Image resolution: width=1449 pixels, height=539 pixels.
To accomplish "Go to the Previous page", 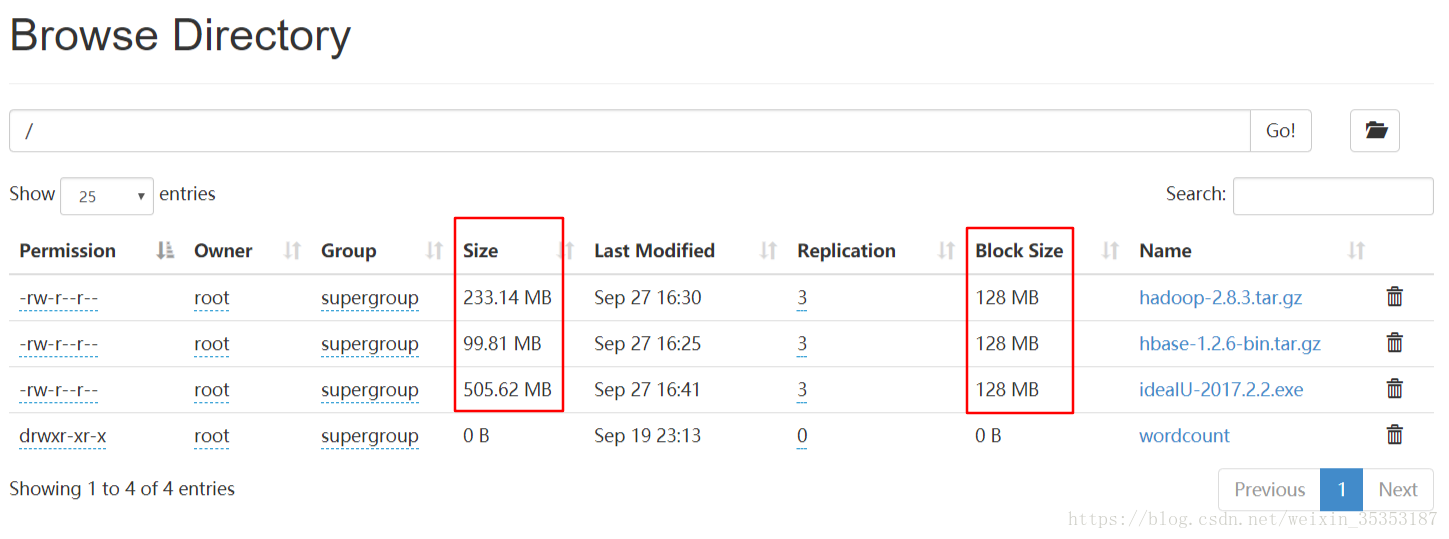I will [1269, 490].
